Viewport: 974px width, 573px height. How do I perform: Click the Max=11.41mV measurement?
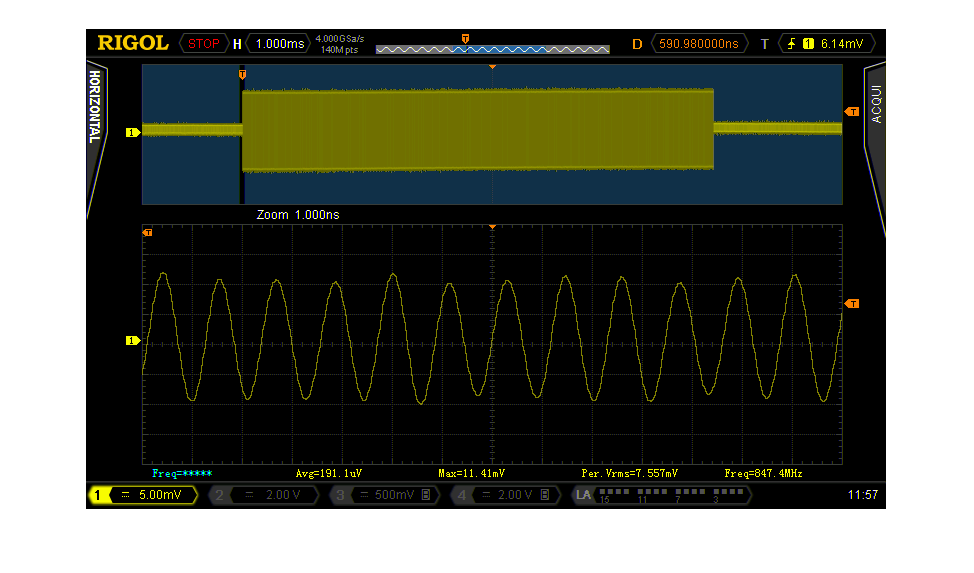pyautogui.click(x=471, y=474)
